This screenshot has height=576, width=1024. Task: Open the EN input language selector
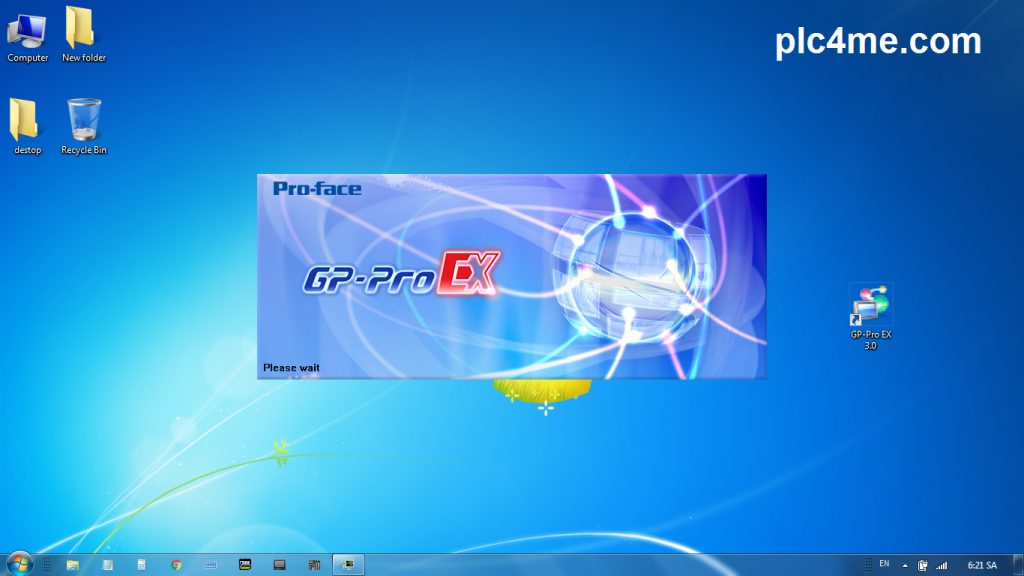tap(884, 564)
